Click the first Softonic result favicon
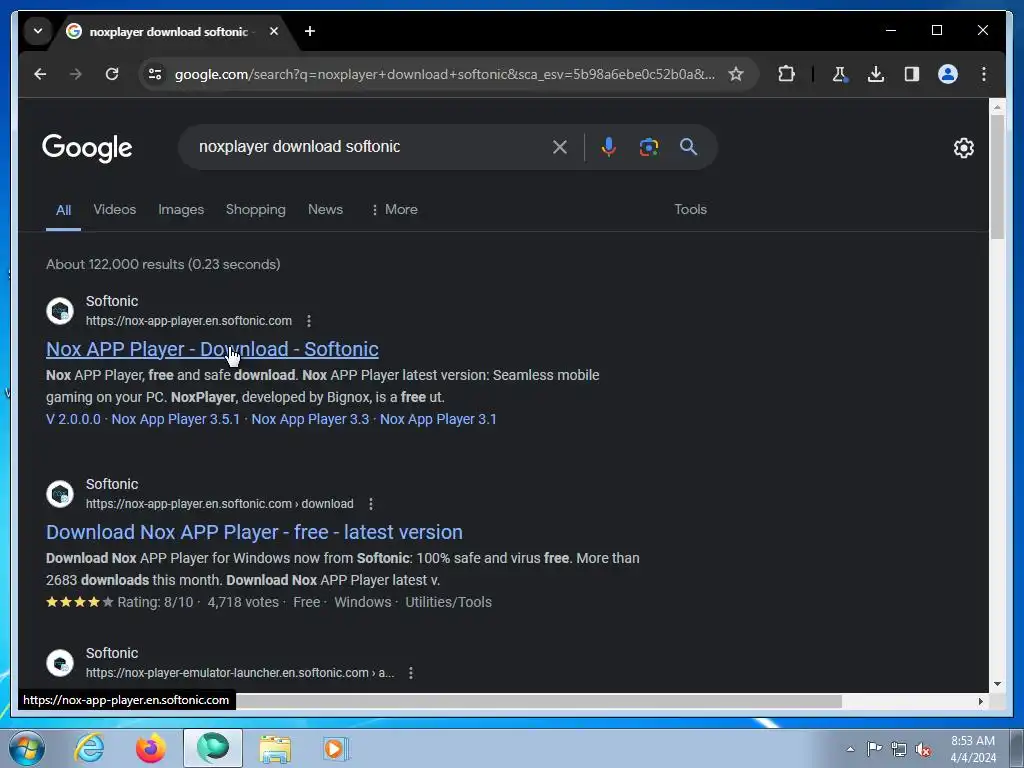The height and width of the screenshot is (768, 1024). [60, 311]
